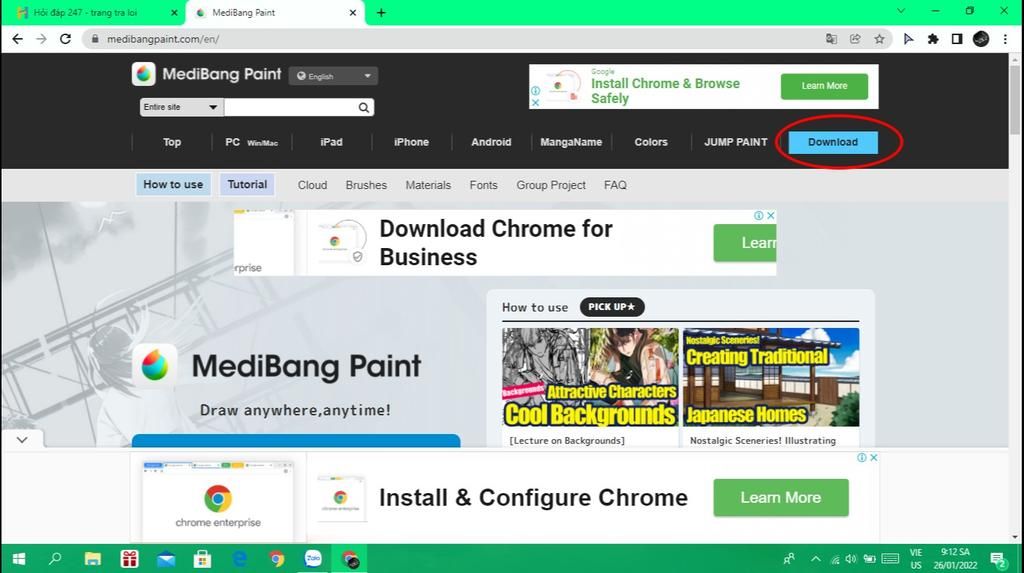Viewport: 1024px width, 573px height.
Task: Open the MangaName nav item
Action: (x=571, y=142)
